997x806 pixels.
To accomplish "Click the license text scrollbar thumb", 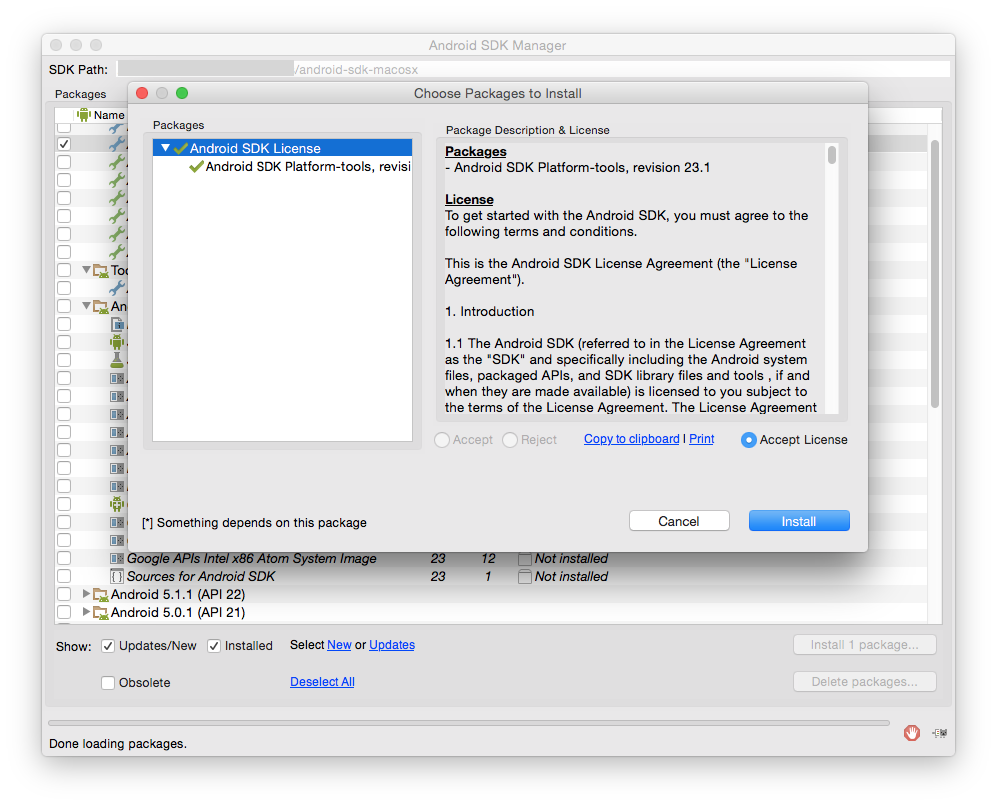I will coord(832,155).
